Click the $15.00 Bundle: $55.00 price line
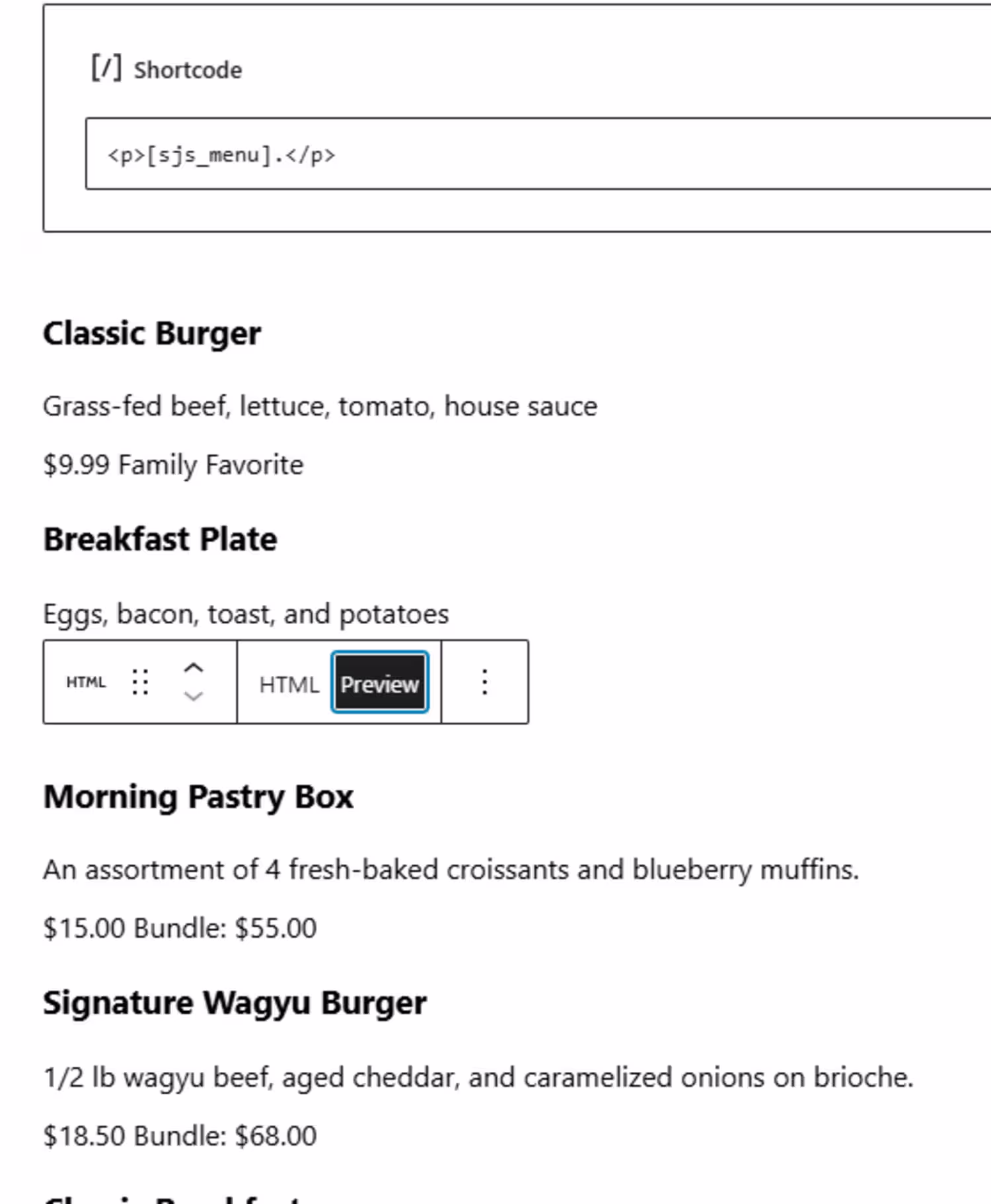This screenshot has height=1204, width=991. point(180,929)
